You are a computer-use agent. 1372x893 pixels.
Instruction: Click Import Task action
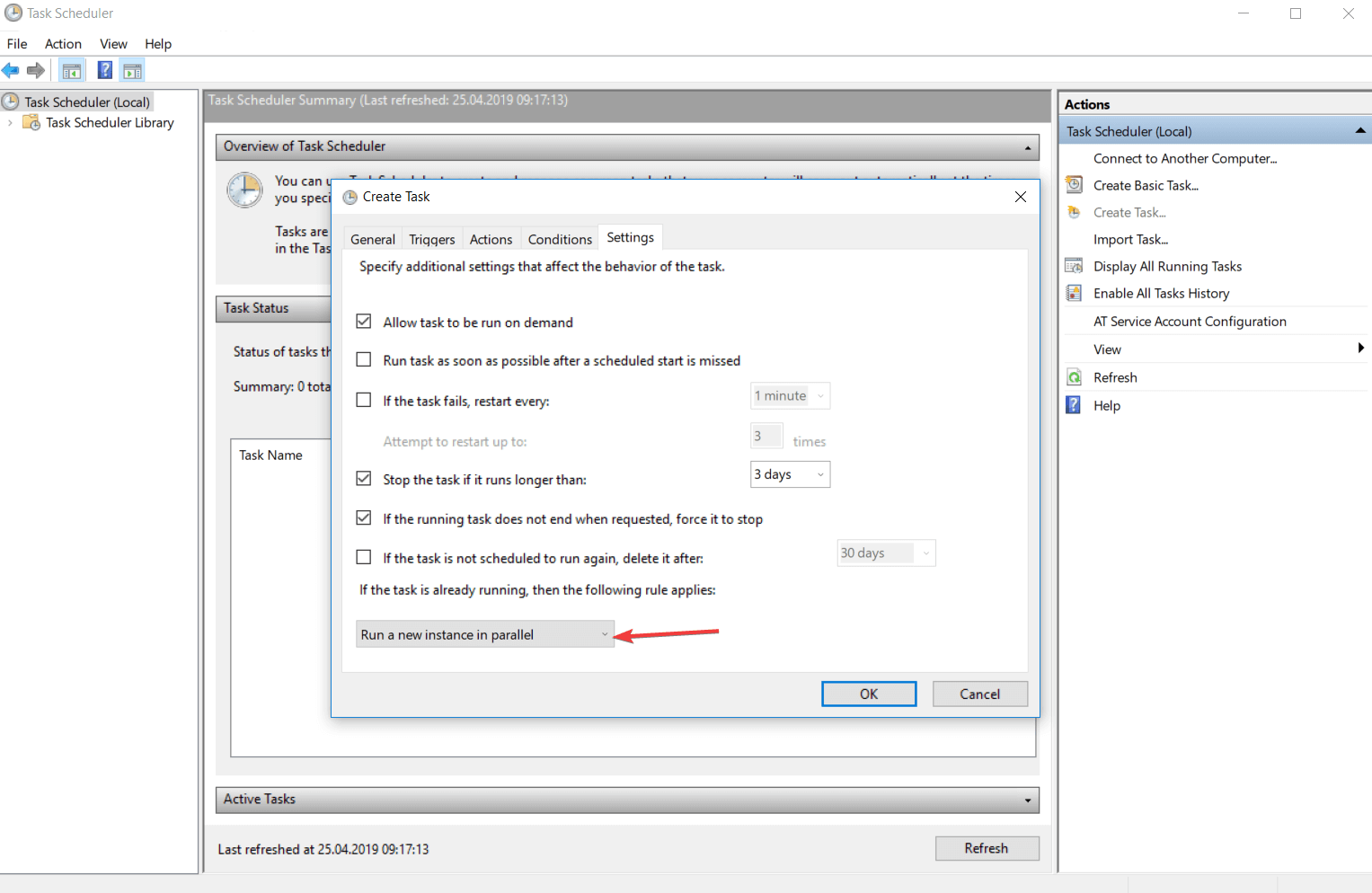pos(1131,239)
